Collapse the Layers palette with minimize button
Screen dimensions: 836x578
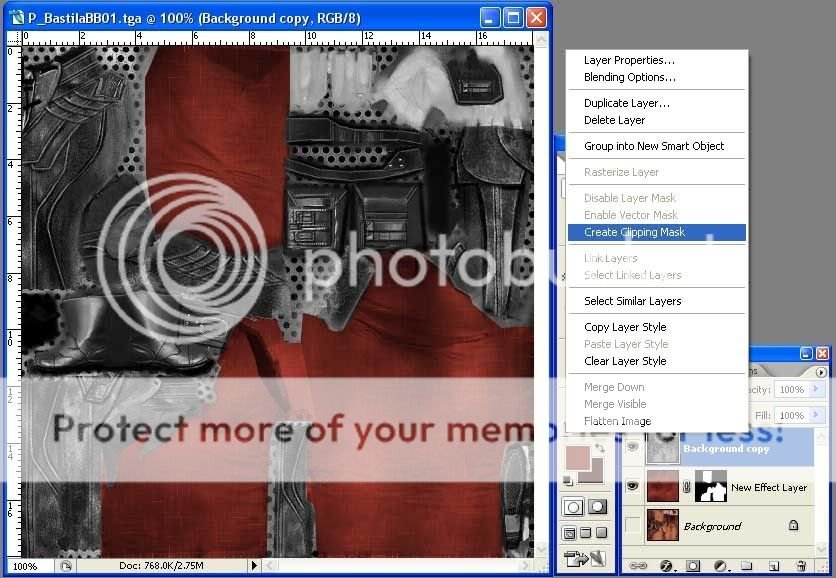(x=806, y=353)
